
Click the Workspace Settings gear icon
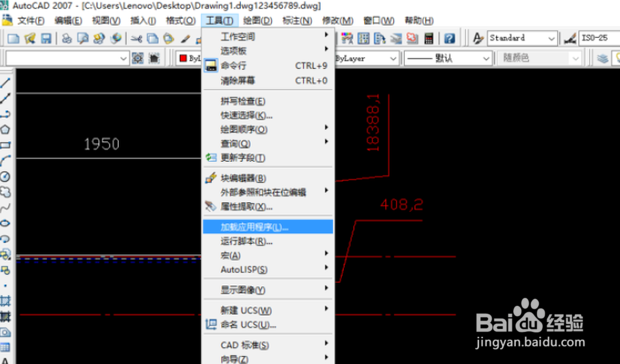tap(138, 58)
